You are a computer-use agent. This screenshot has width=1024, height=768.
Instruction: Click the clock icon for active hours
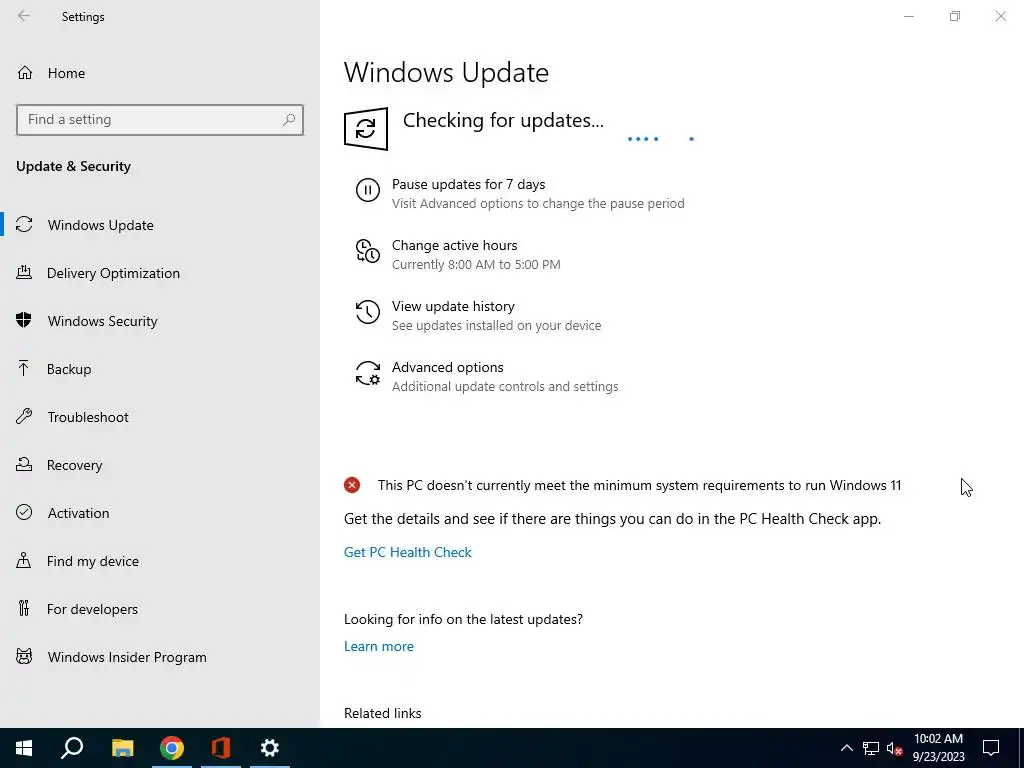[x=368, y=251]
